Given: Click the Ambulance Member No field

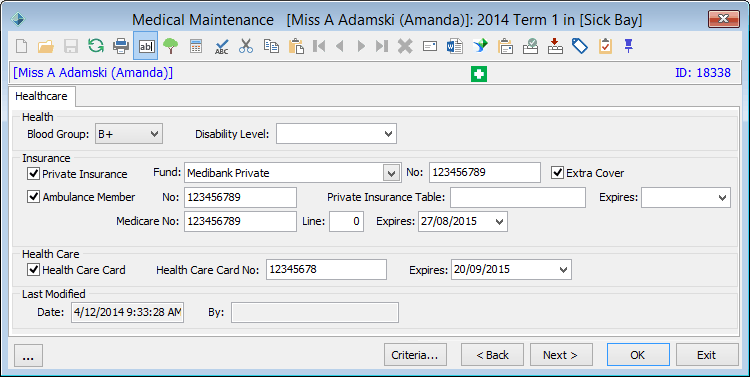Looking at the screenshot, I should [240, 198].
